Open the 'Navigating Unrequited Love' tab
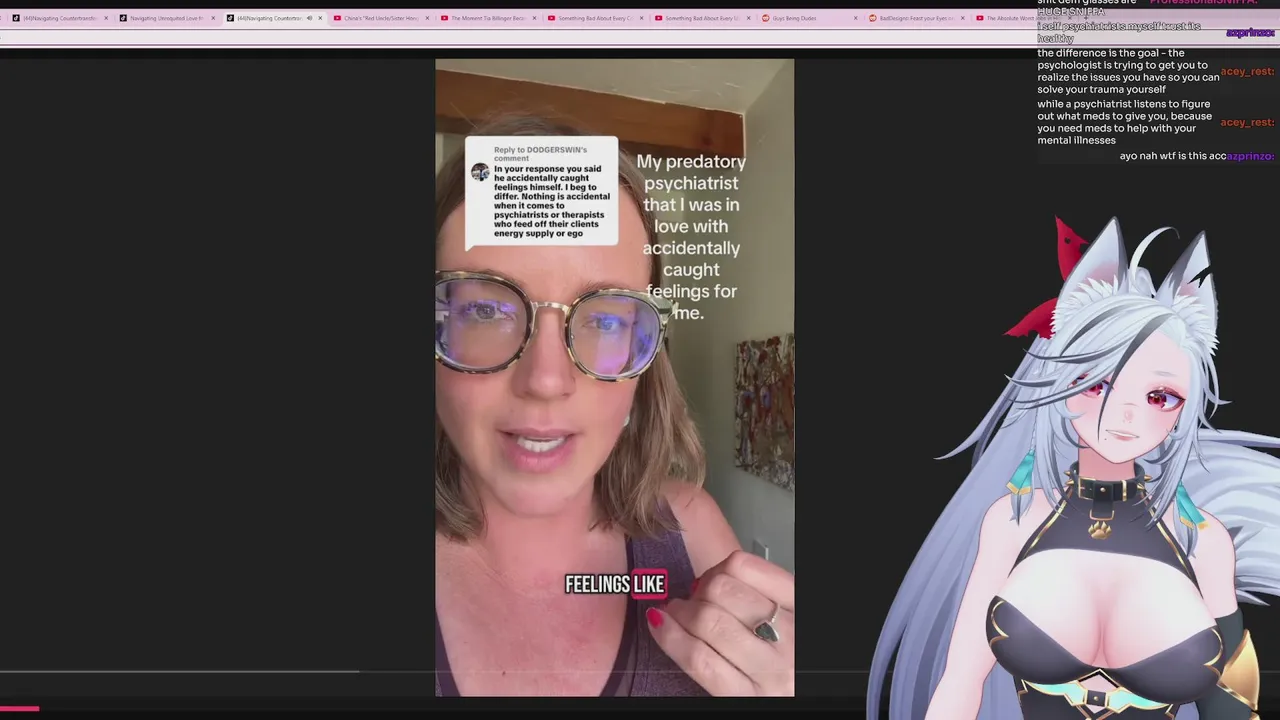 pos(166,18)
